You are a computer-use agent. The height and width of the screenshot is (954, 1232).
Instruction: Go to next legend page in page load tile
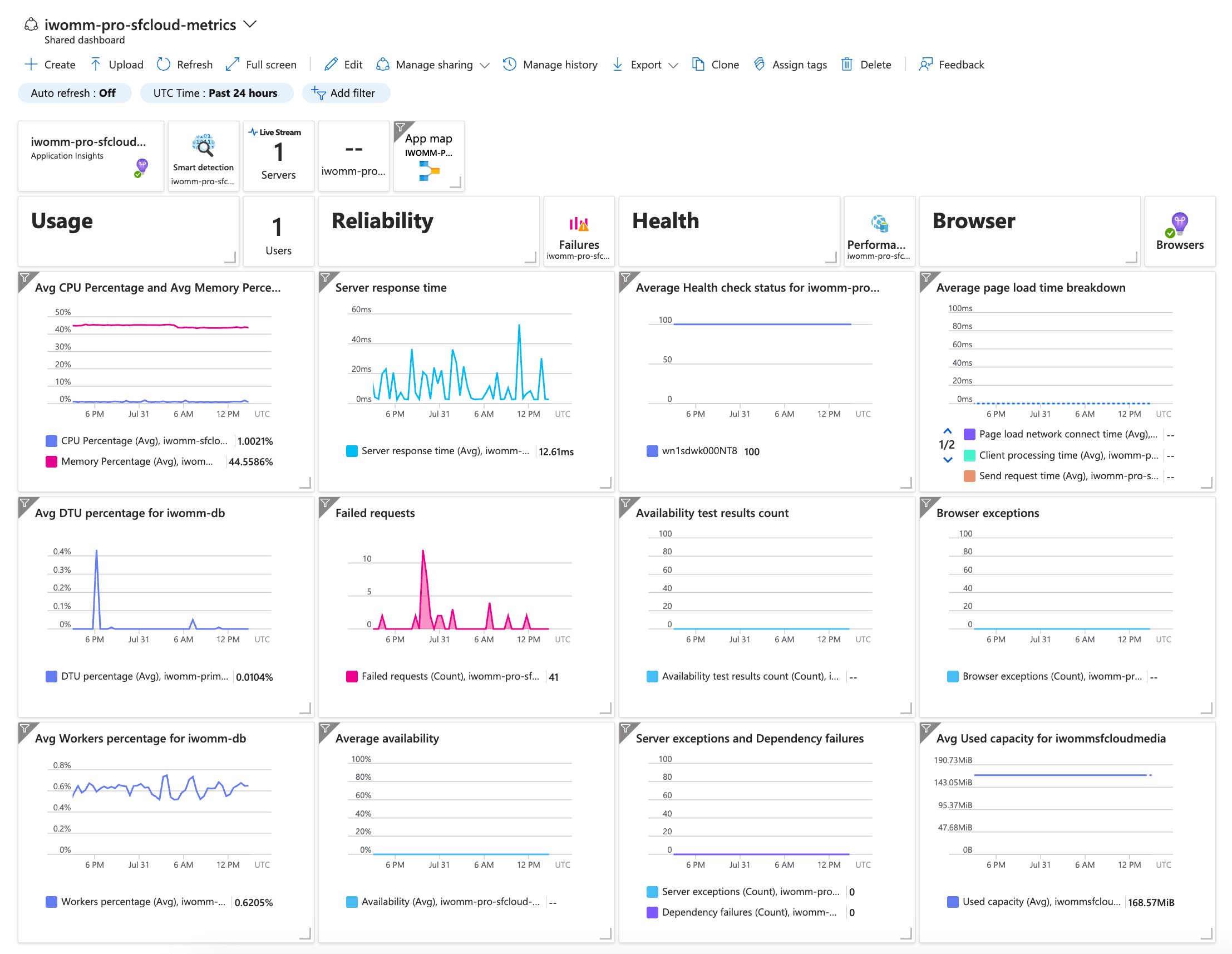[947, 460]
